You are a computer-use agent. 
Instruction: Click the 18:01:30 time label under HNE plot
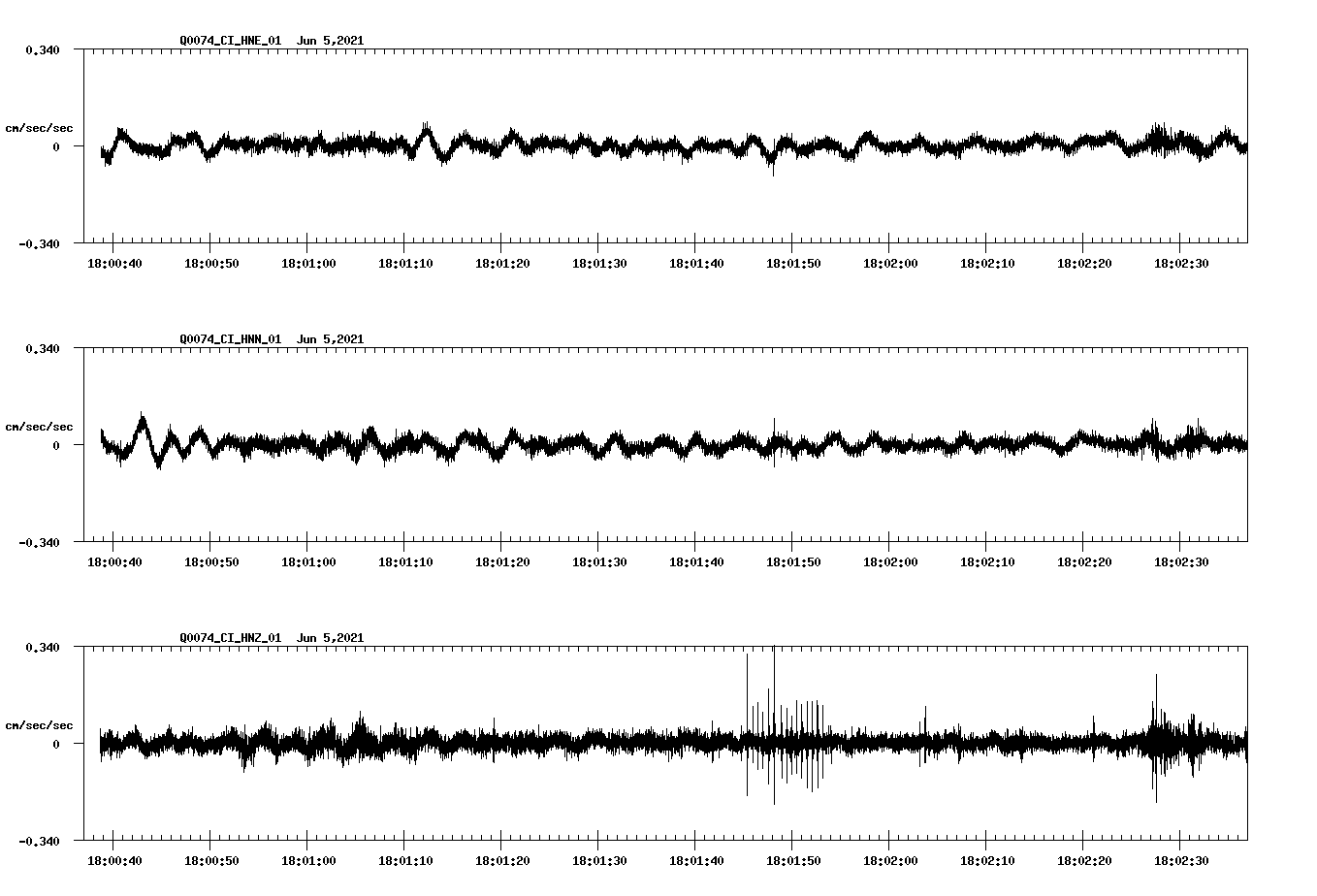point(599,263)
